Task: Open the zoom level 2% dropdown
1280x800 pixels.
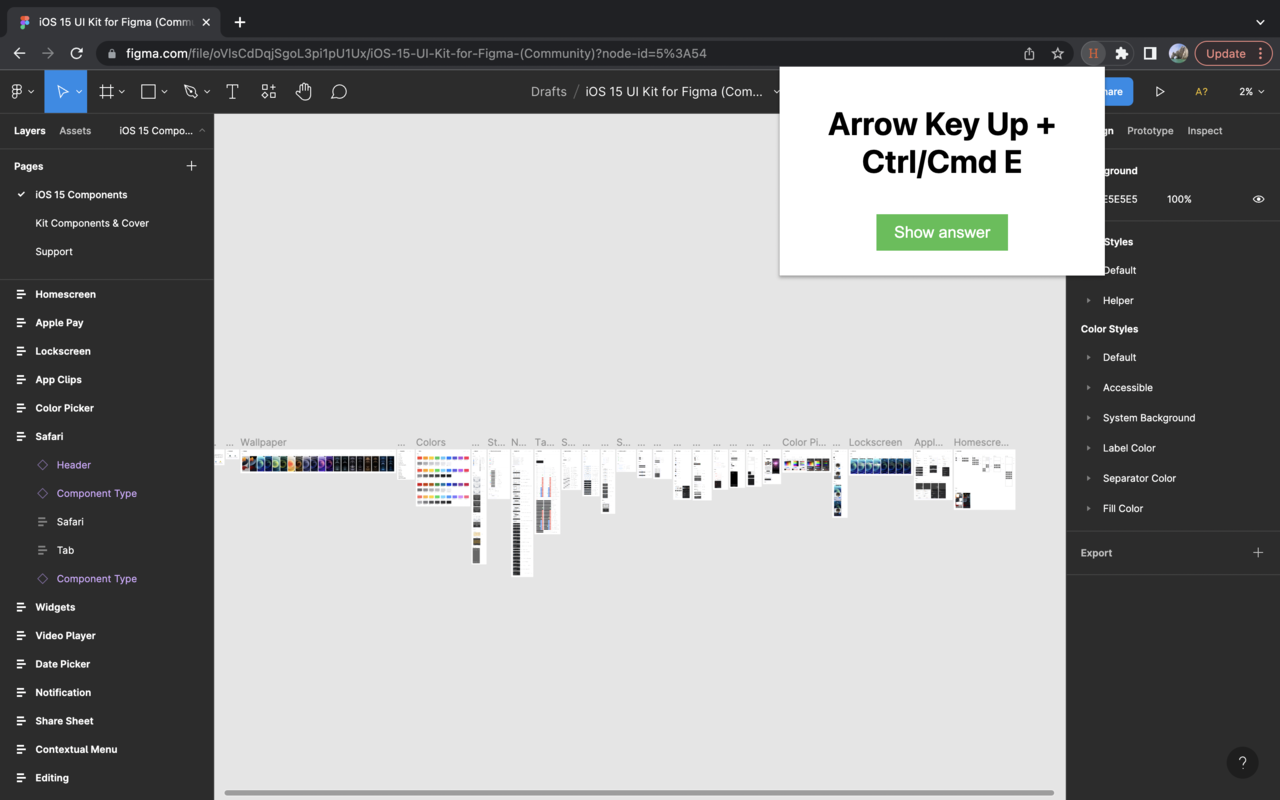Action: [x=1250, y=91]
